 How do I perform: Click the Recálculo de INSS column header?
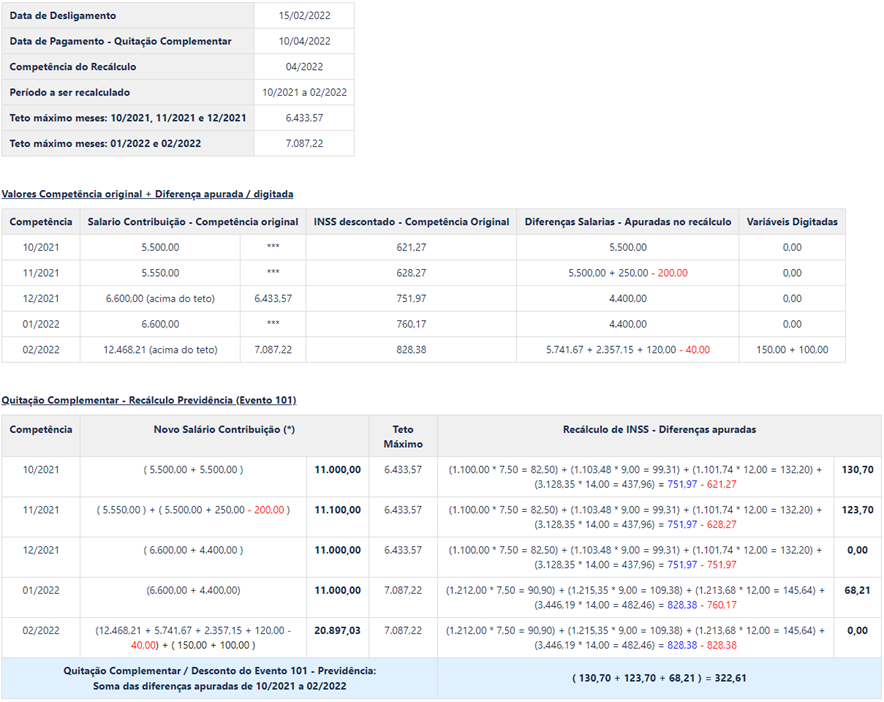click(659, 430)
